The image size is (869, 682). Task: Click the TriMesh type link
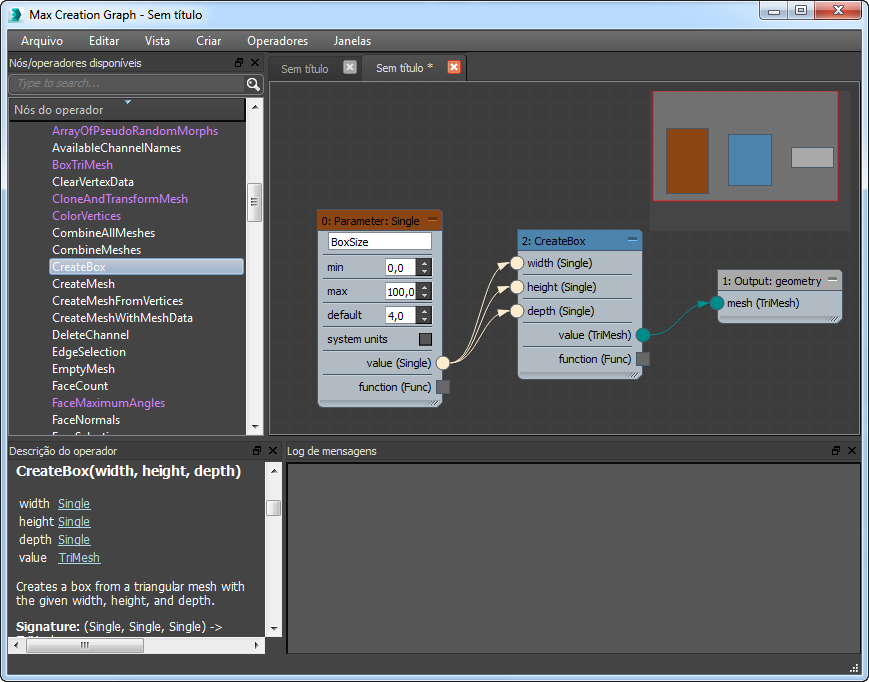point(79,558)
